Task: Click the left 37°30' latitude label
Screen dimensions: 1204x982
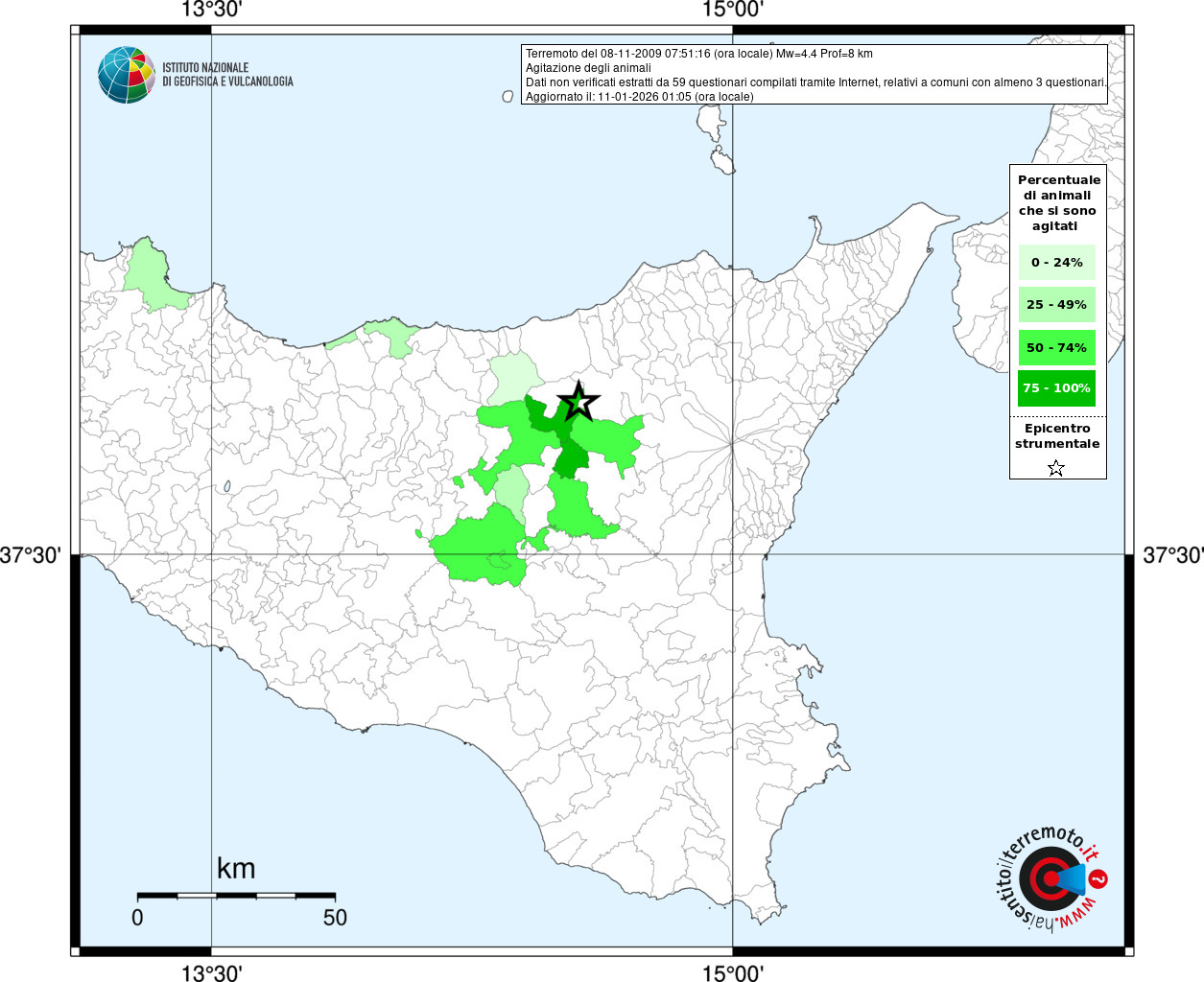Action: (31, 555)
